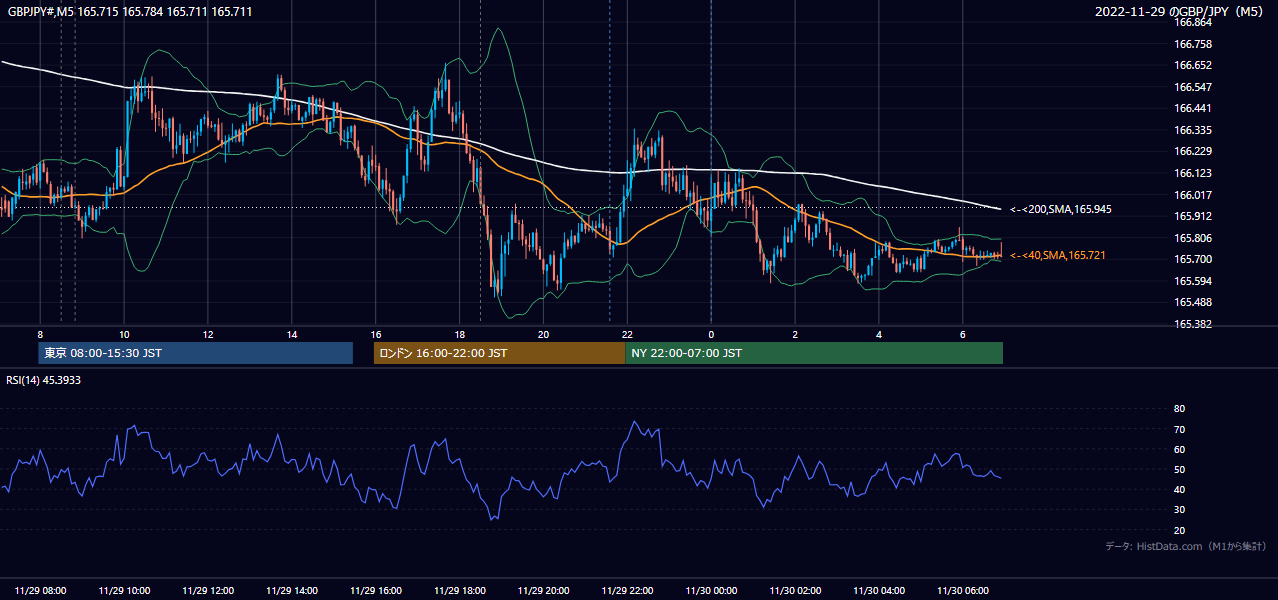Click hour label 22 on price chart axis
Screen dimensions: 1278x600
[627, 334]
